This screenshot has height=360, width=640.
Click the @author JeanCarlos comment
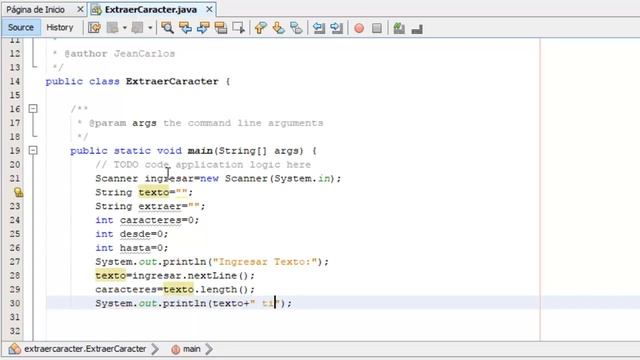pos(120,53)
